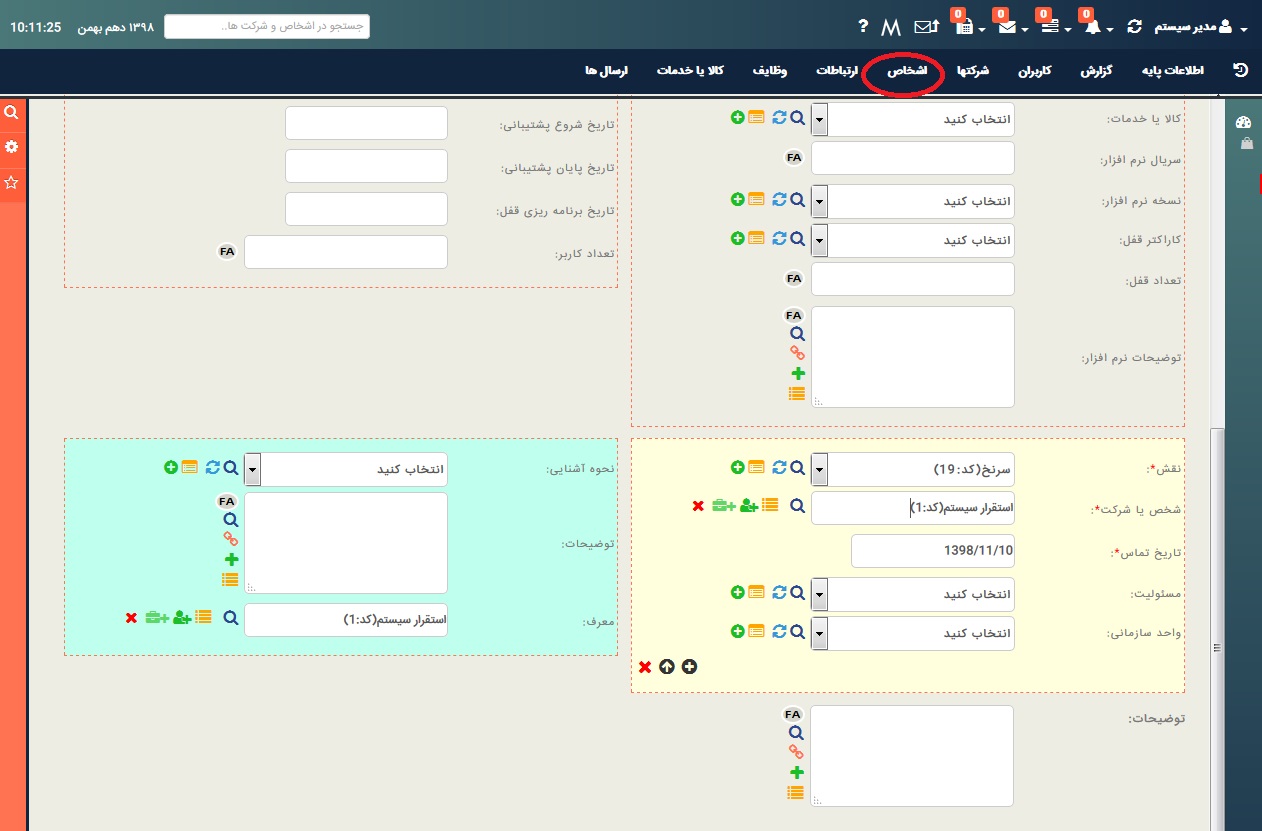Refresh the کالا یا خدمات list
Viewport: 1262px width, 831px height.
pos(778,118)
